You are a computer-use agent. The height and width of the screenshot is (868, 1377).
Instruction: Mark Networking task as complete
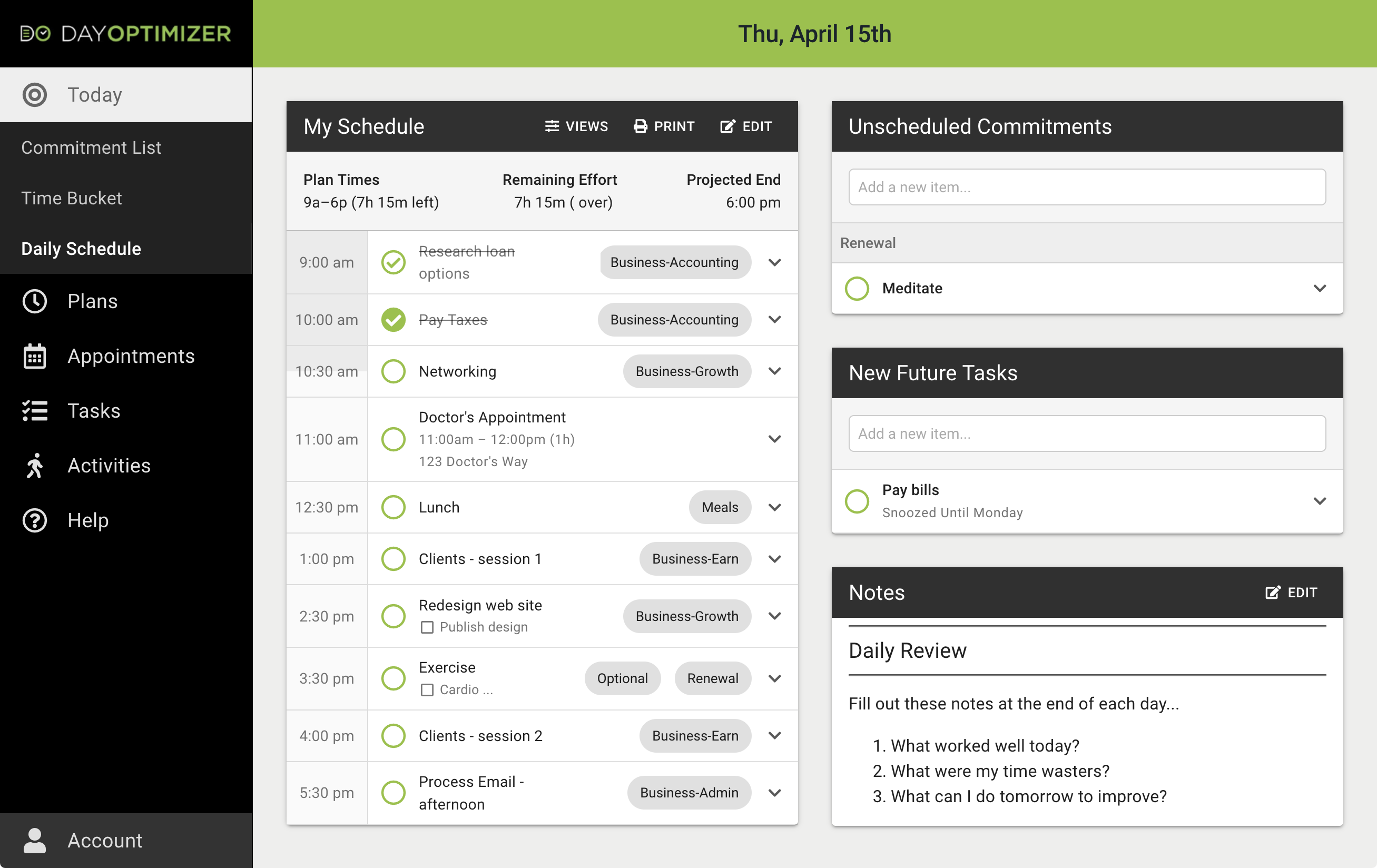point(394,371)
